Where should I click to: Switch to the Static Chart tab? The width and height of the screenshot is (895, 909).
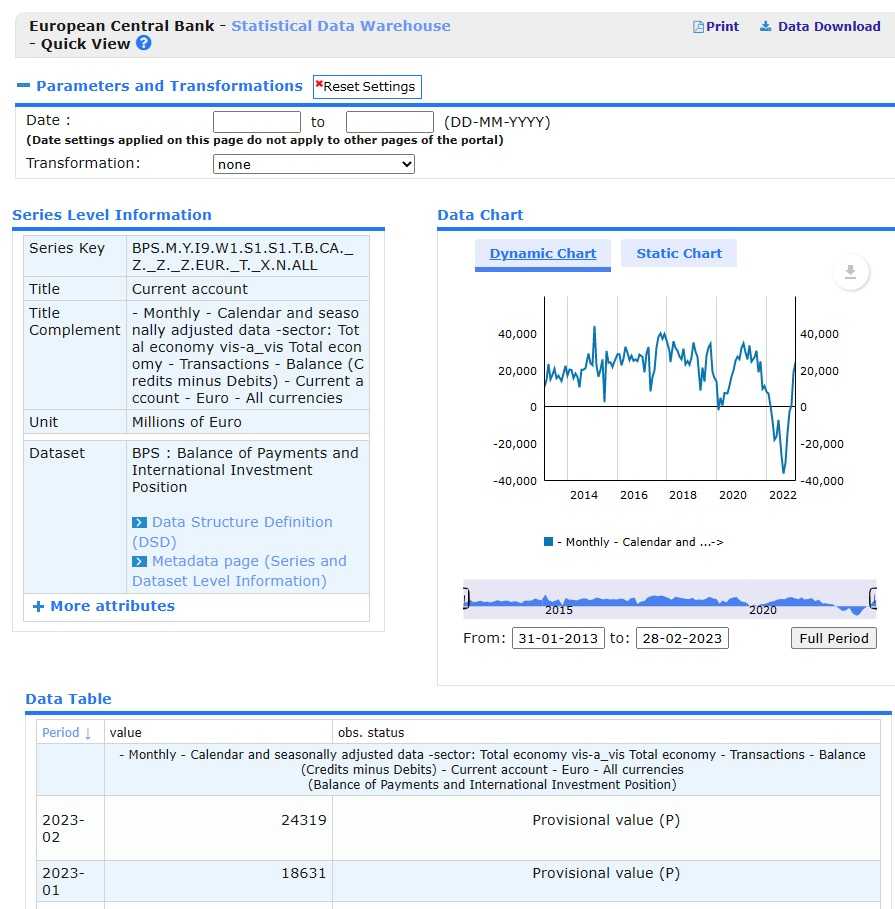click(x=678, y=254)
